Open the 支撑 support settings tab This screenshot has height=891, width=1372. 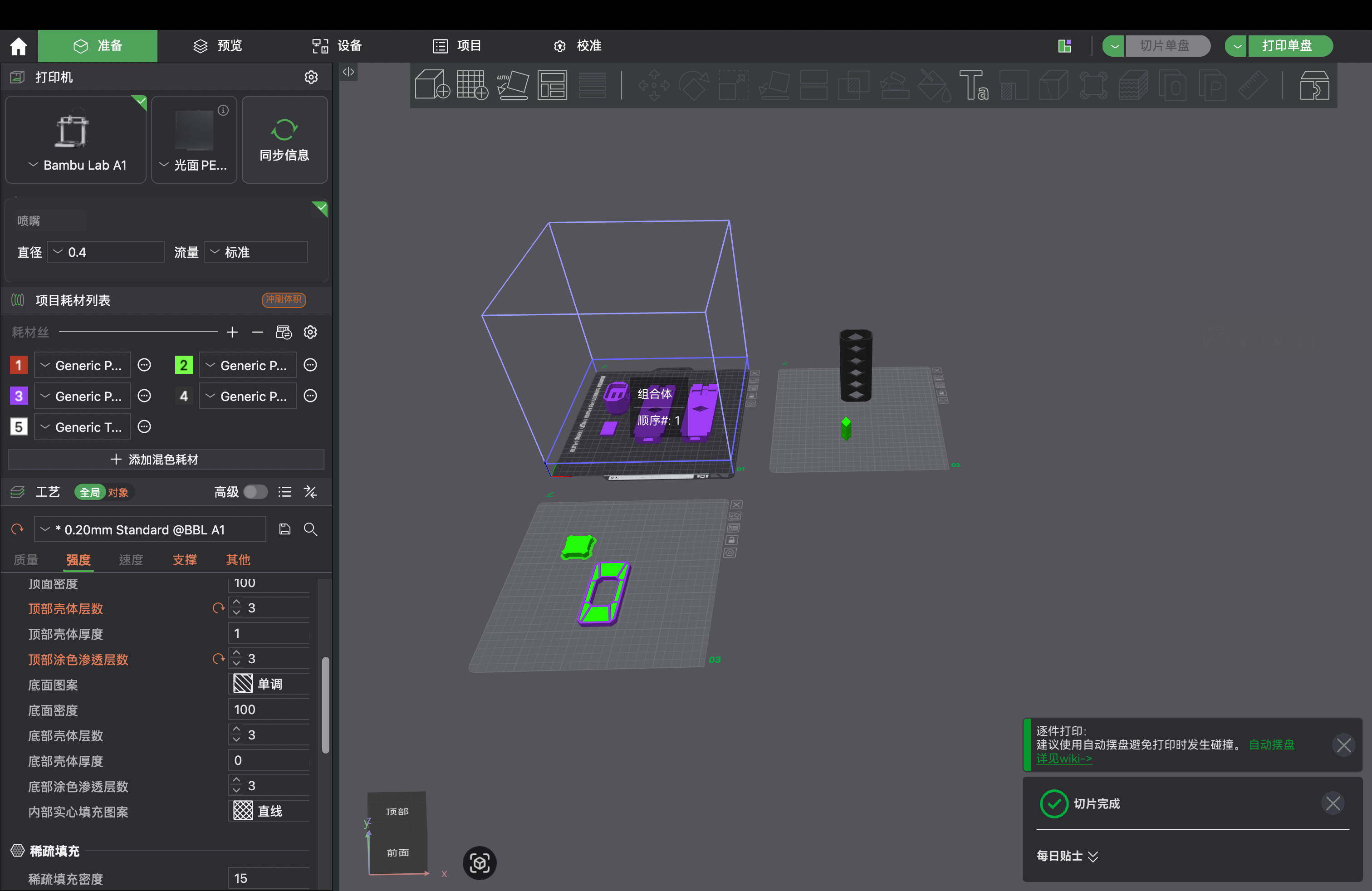coord(185,560)
